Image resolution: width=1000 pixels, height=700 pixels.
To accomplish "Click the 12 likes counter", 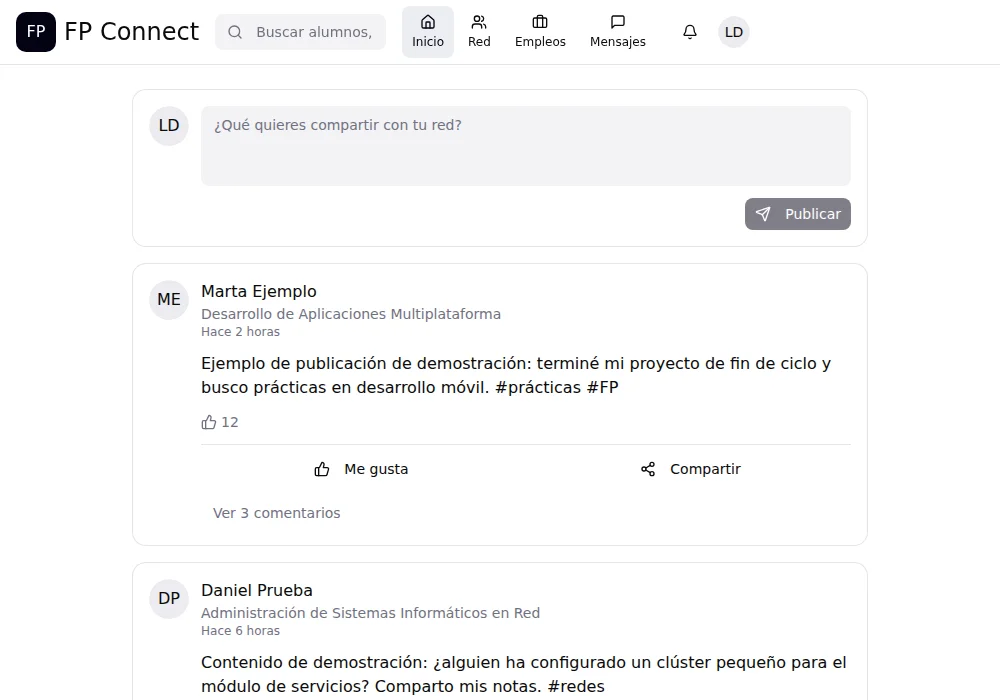I will coord(220,422).
